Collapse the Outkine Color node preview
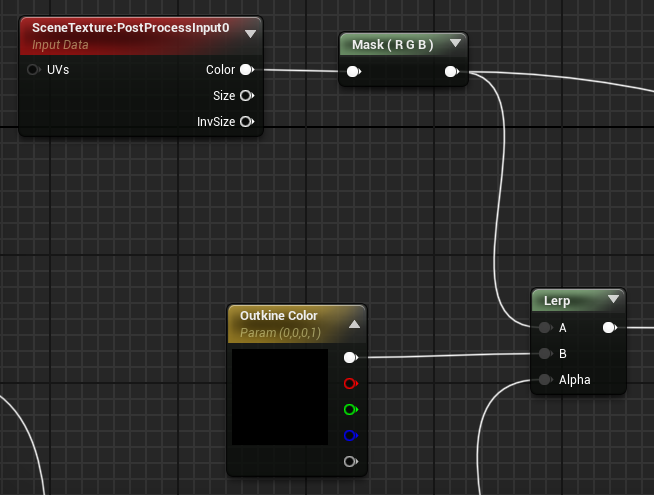The image size is (654, 495). (x=354, y=324)
